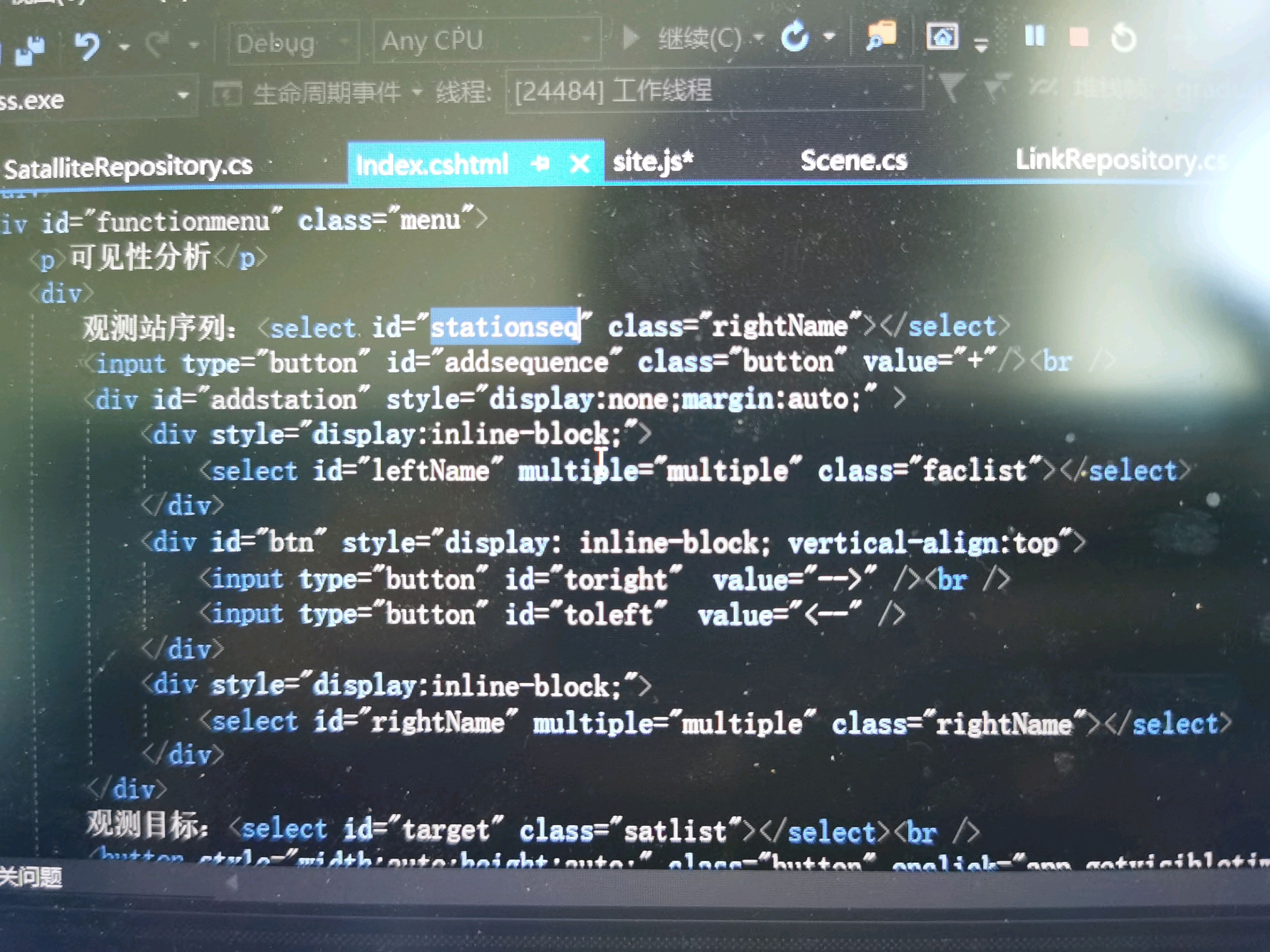Click the toleft id text
This screenshot has width=1270, height=952.
pos(609,614)
